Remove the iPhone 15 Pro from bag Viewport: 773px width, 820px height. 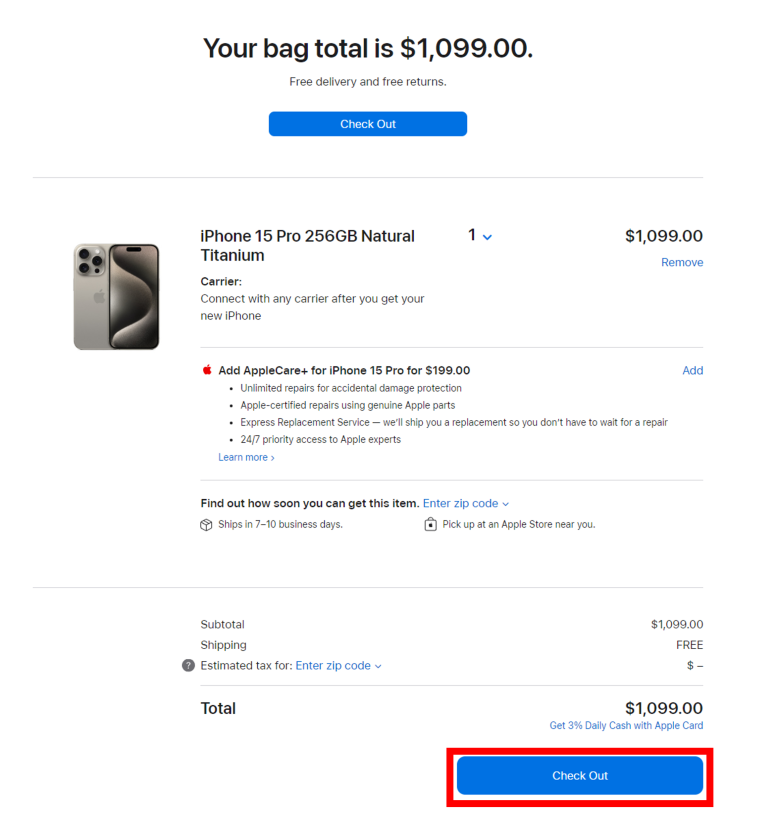click(682, 263)
